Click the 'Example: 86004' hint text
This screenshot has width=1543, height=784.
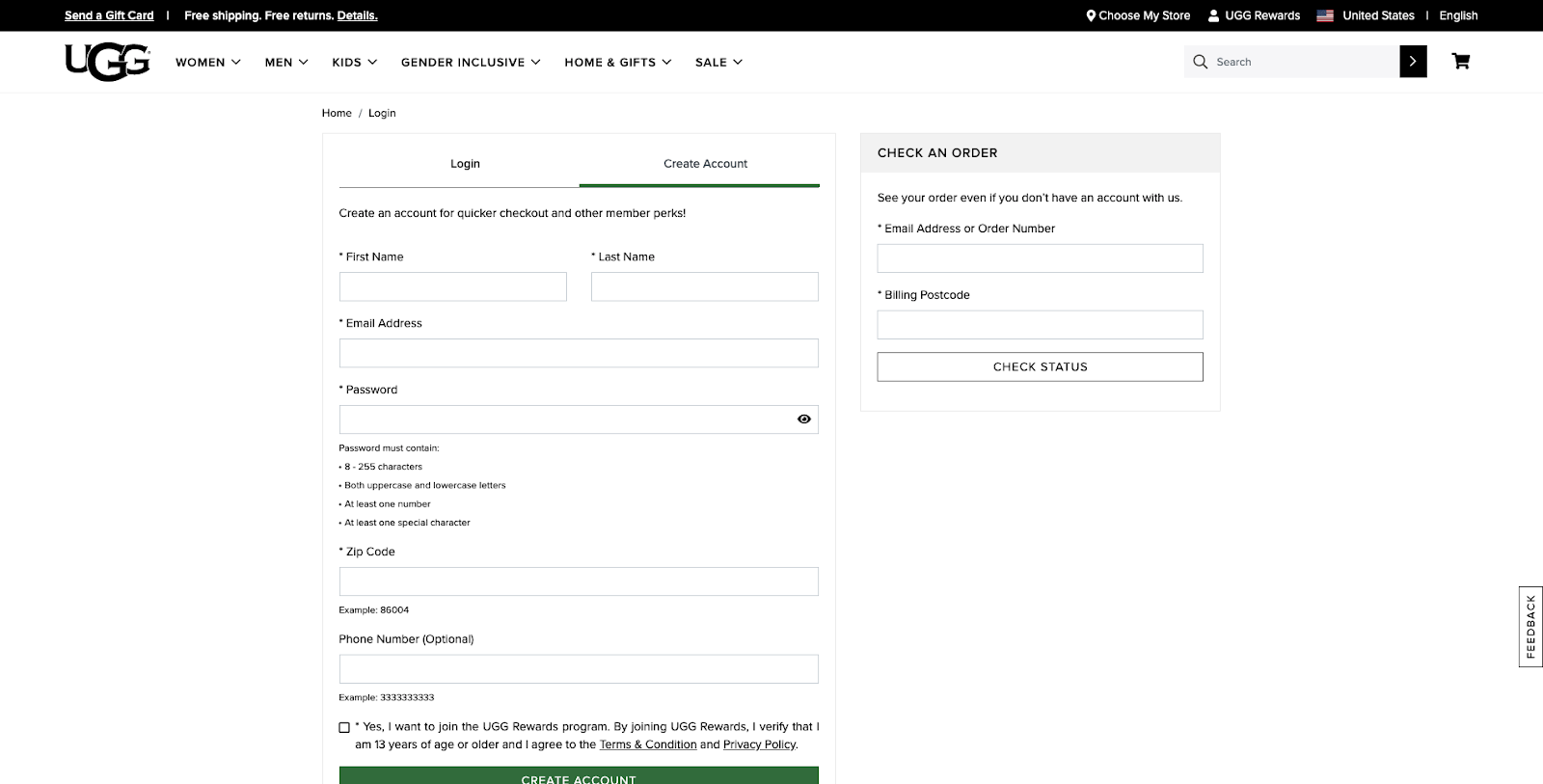(374, 610)
